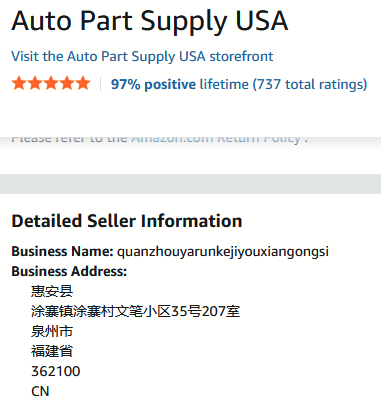
Task: Select the postal code 362100
Action: 56,371
